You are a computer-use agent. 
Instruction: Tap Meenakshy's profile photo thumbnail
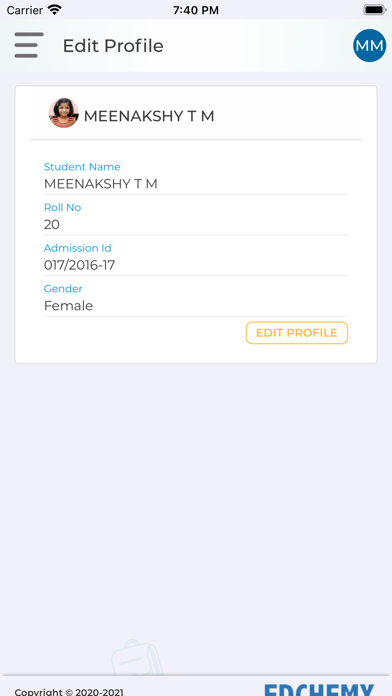click(x=63, y=113)
